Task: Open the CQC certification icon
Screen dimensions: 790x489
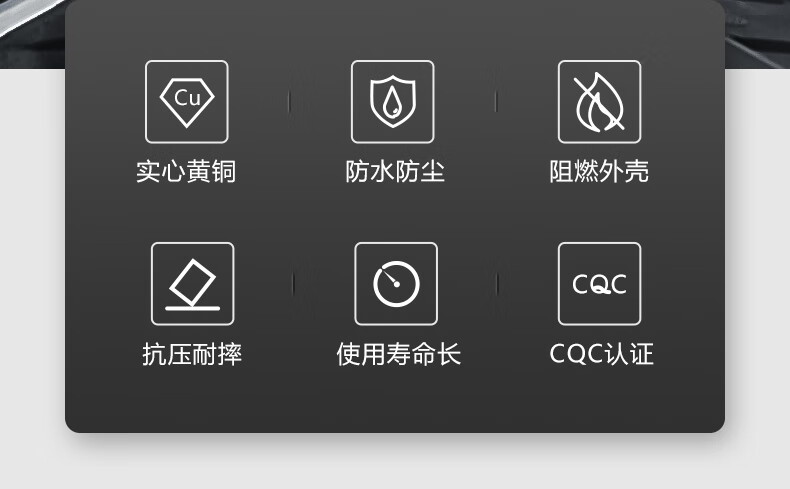Action: (600, 284)
